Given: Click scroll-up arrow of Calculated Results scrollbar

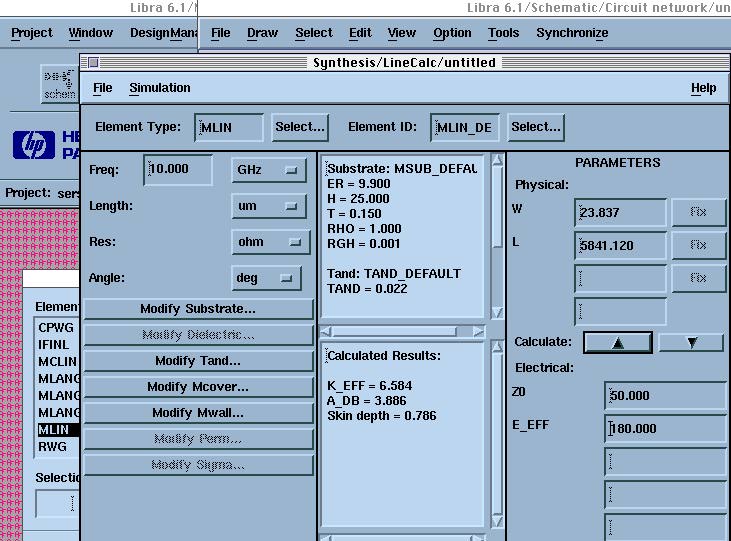Looking at the screenshot, I should point(497,347).
